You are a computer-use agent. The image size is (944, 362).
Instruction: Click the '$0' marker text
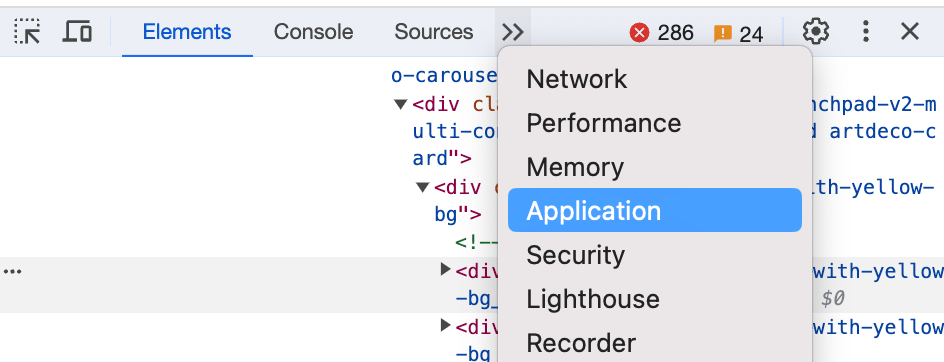coord(833,298)
